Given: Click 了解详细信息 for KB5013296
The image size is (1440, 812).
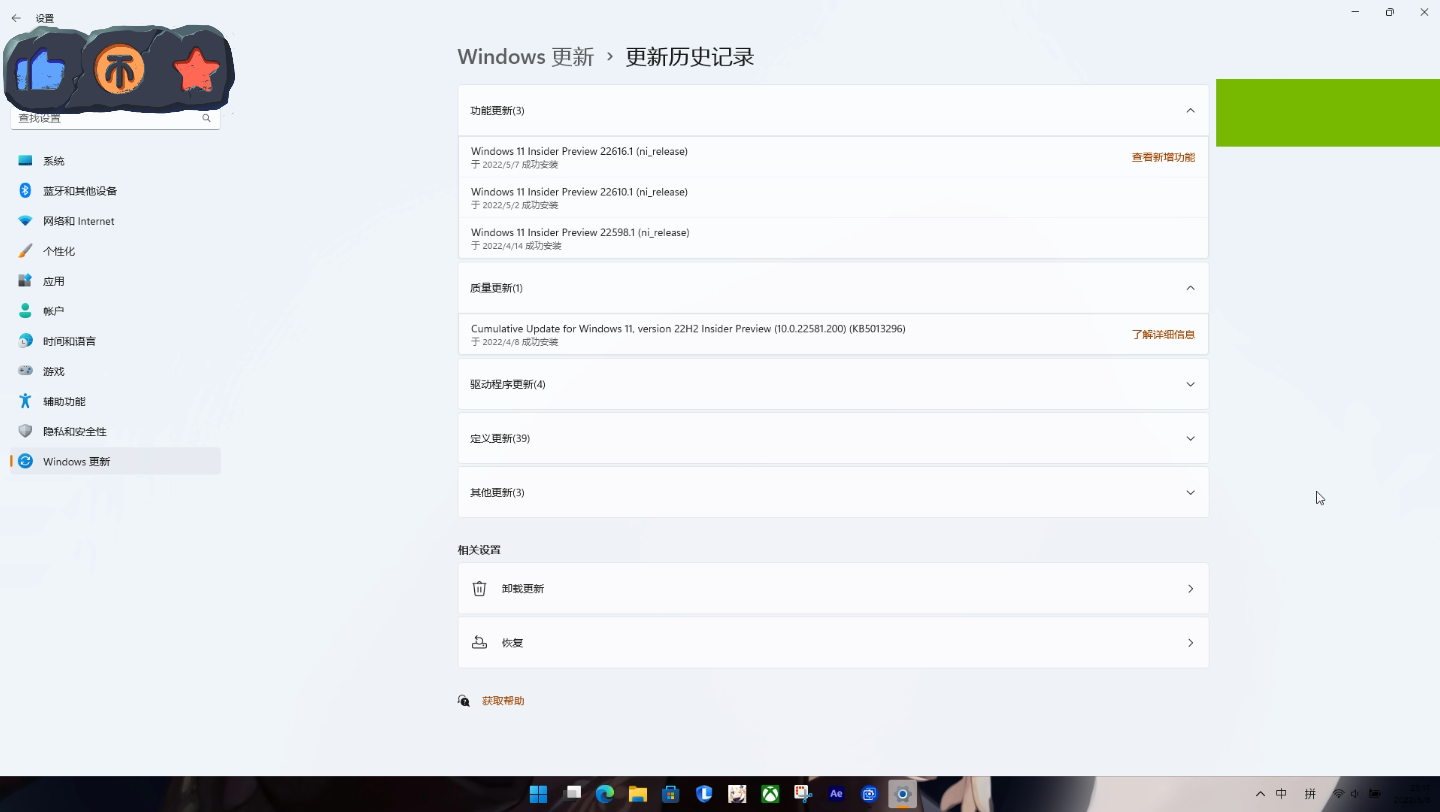Looking at the screenshot, I should [1163, 333].
